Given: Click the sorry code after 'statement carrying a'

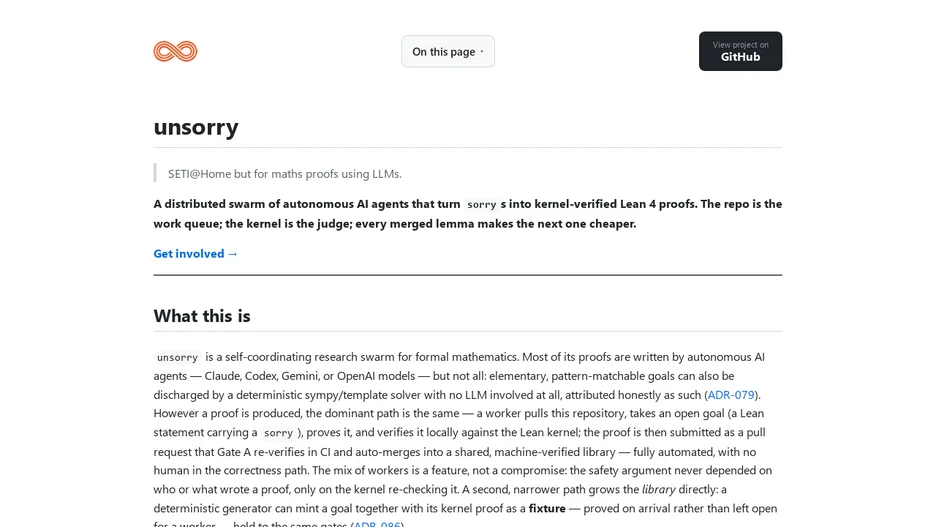Looking at the screenshot, I should 278,433.
